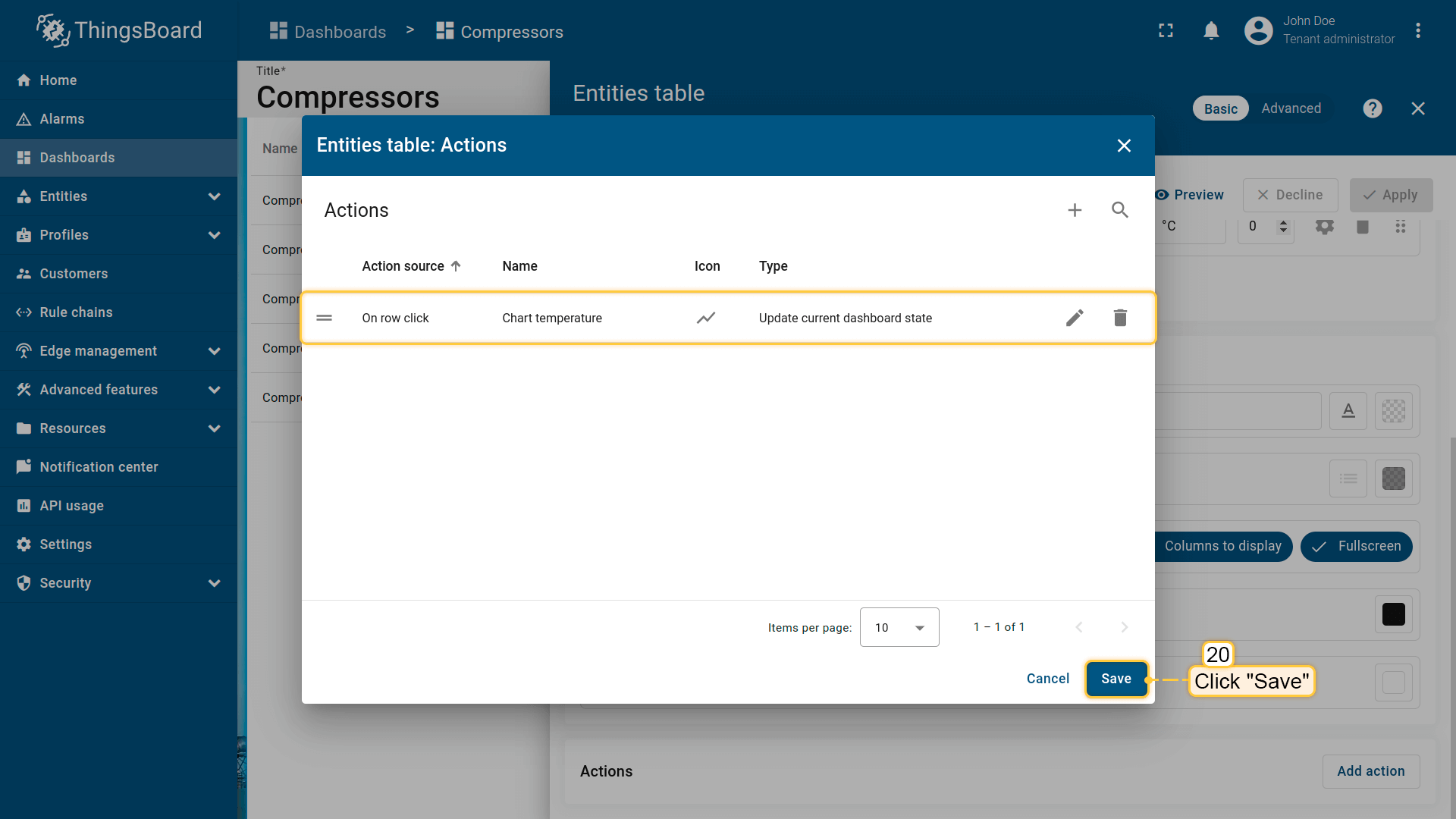Click the Save button in dialog
Screen dimensions: 1456x819
tap(1116, 679)
